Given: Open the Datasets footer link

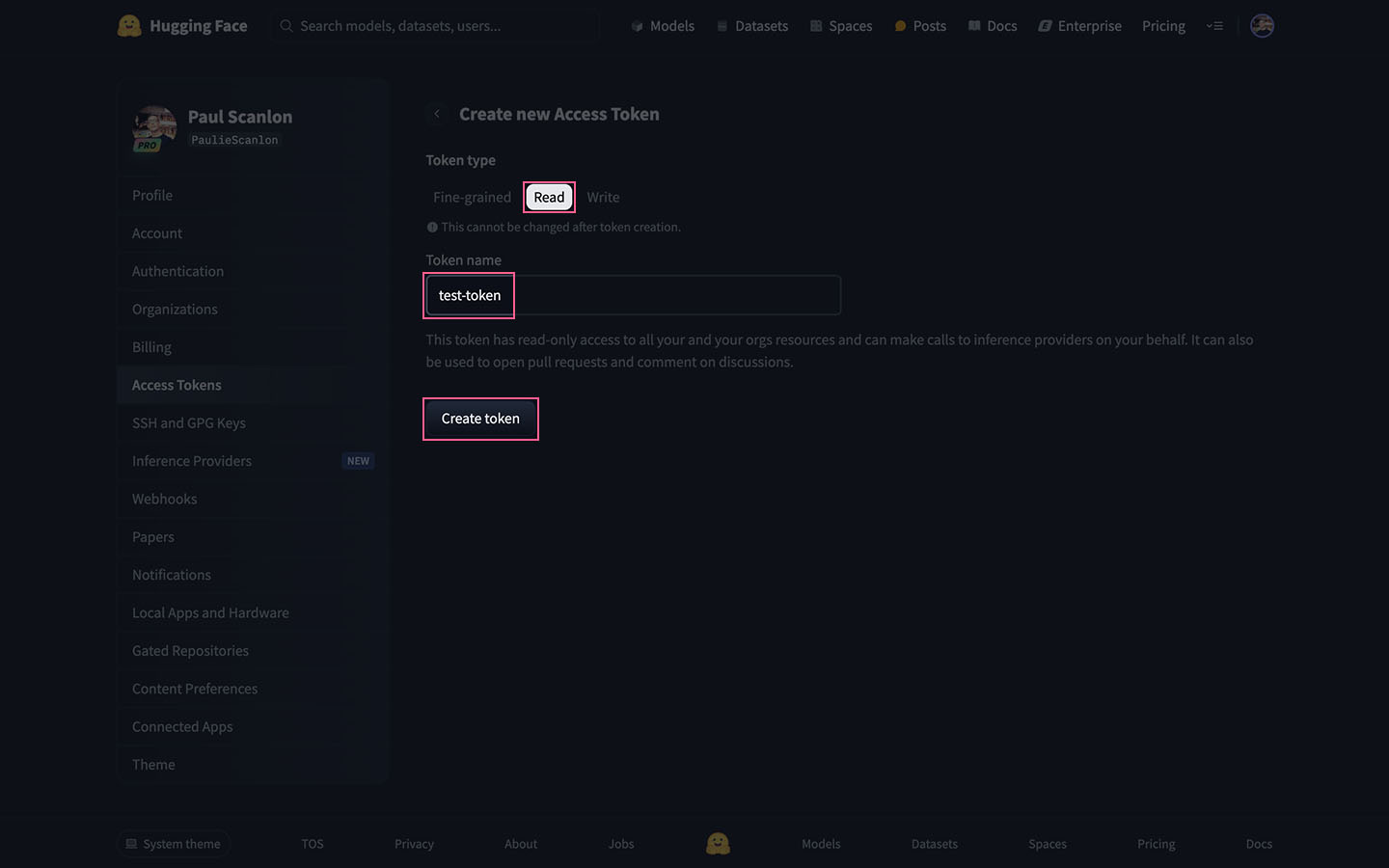Looking at the screenshot, I should [x=935, y=844].
